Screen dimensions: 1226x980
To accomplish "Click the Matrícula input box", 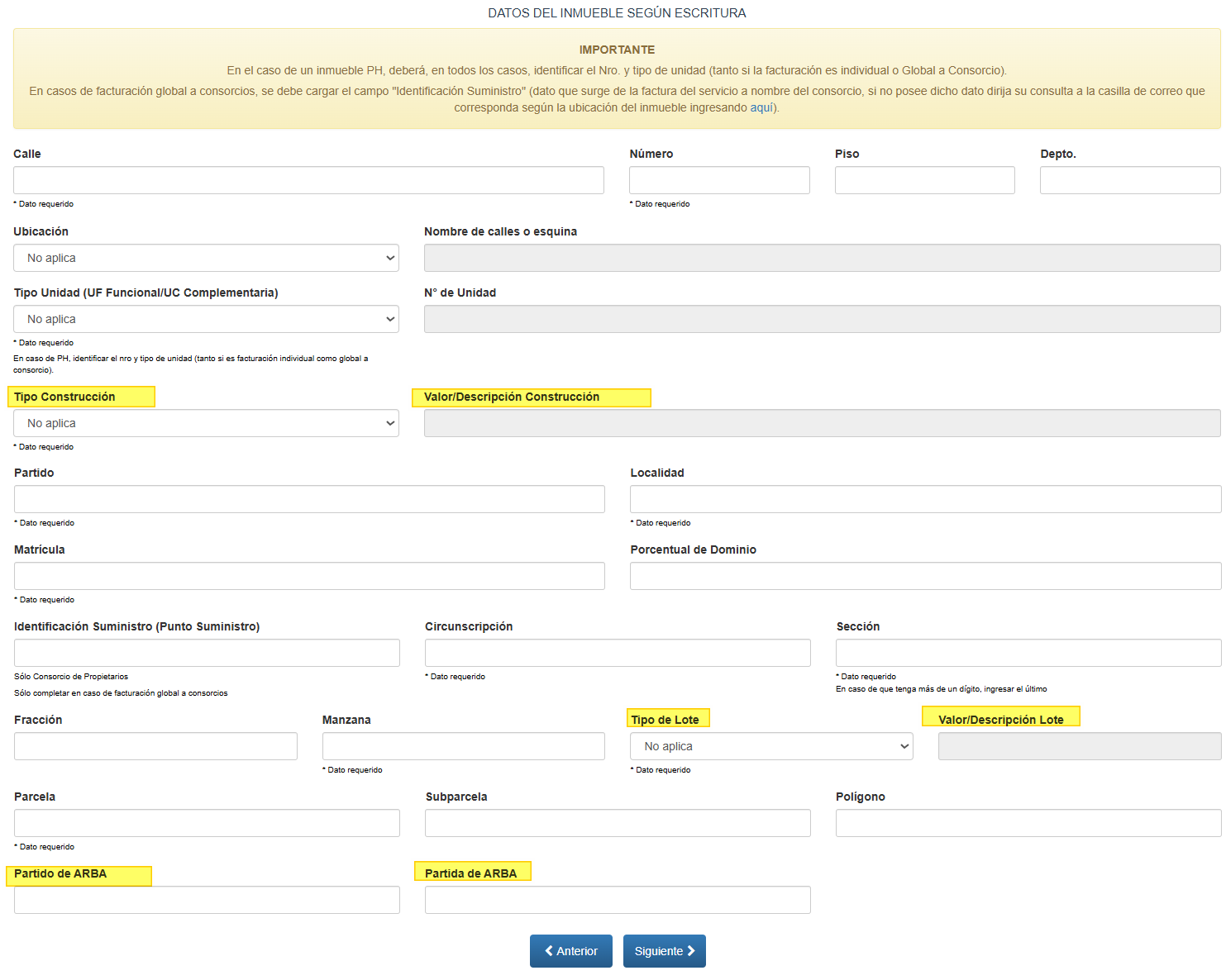I will coord(309,576).
